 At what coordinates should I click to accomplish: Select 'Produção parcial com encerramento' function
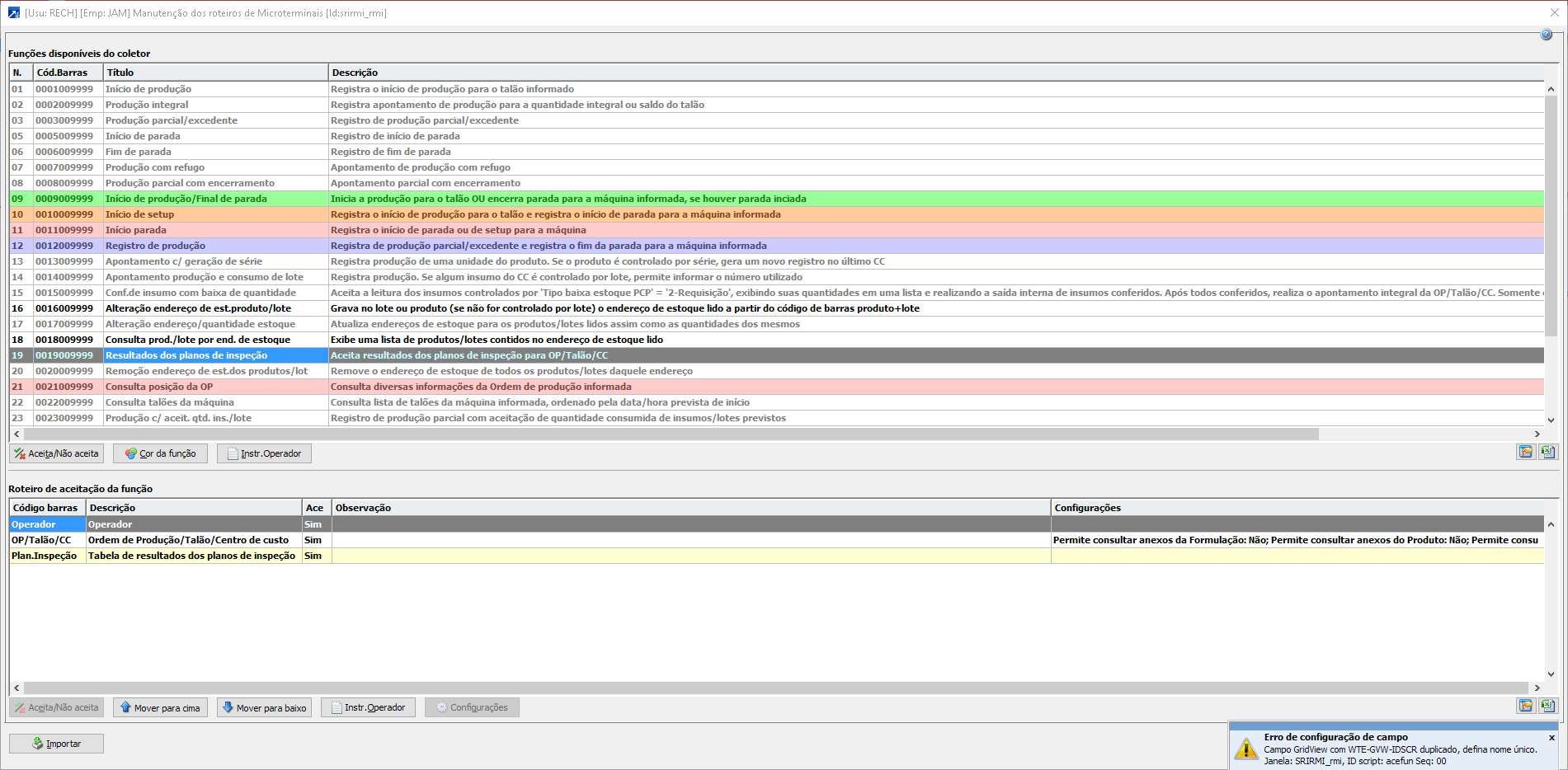pos(777,183)
